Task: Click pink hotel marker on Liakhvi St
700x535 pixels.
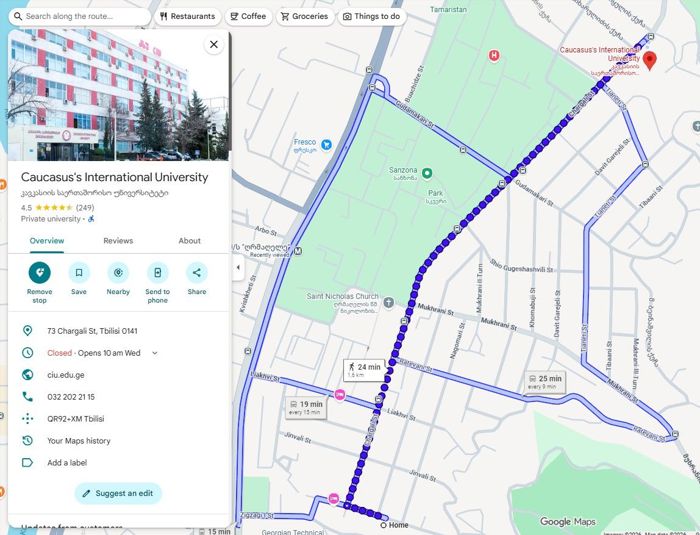Action: coord(340,395)
